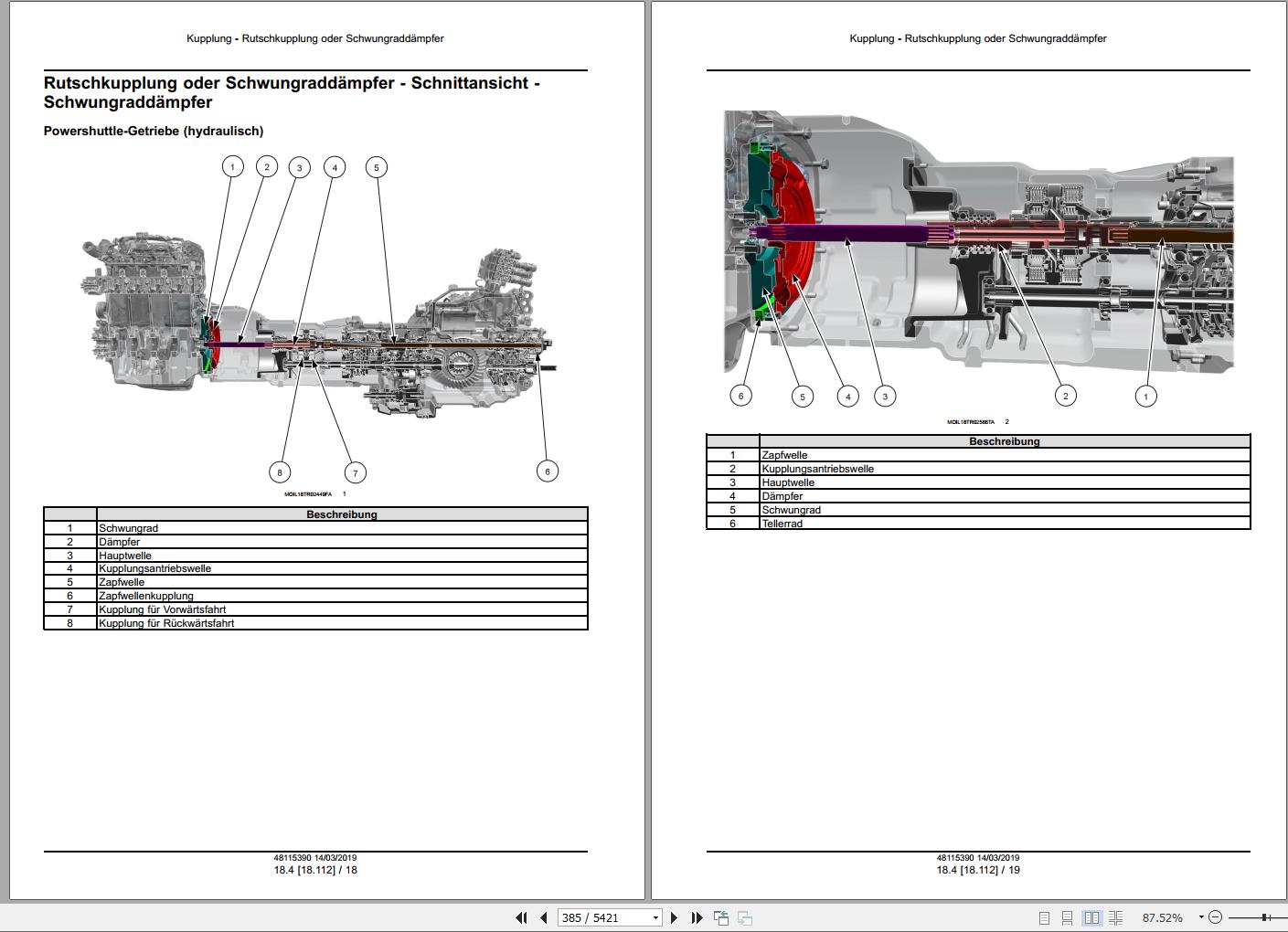Jump to the last page
The image size is (1288, 932).
pyautogui.click(x=697, y=917)
